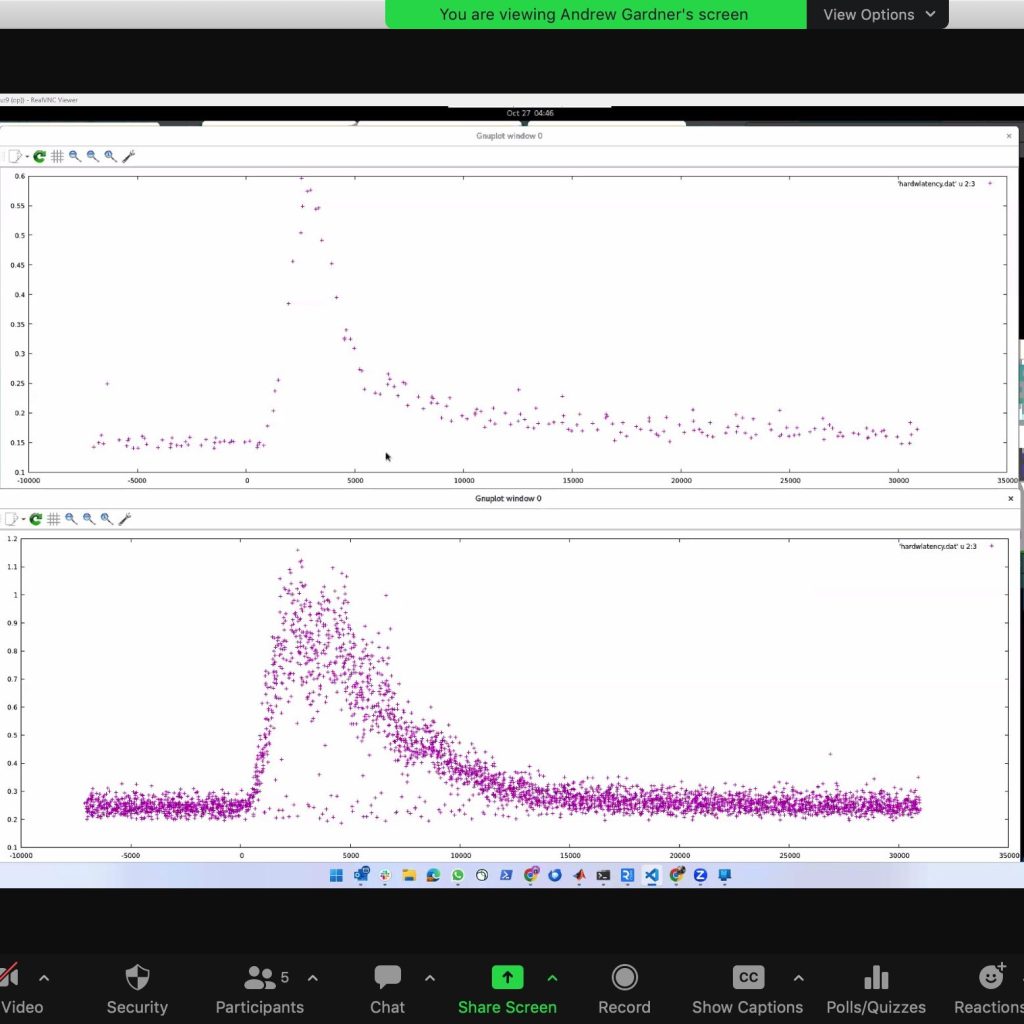Open the Chat panel
This screenshot has width=1024, height=1024.
coord(387,989)
